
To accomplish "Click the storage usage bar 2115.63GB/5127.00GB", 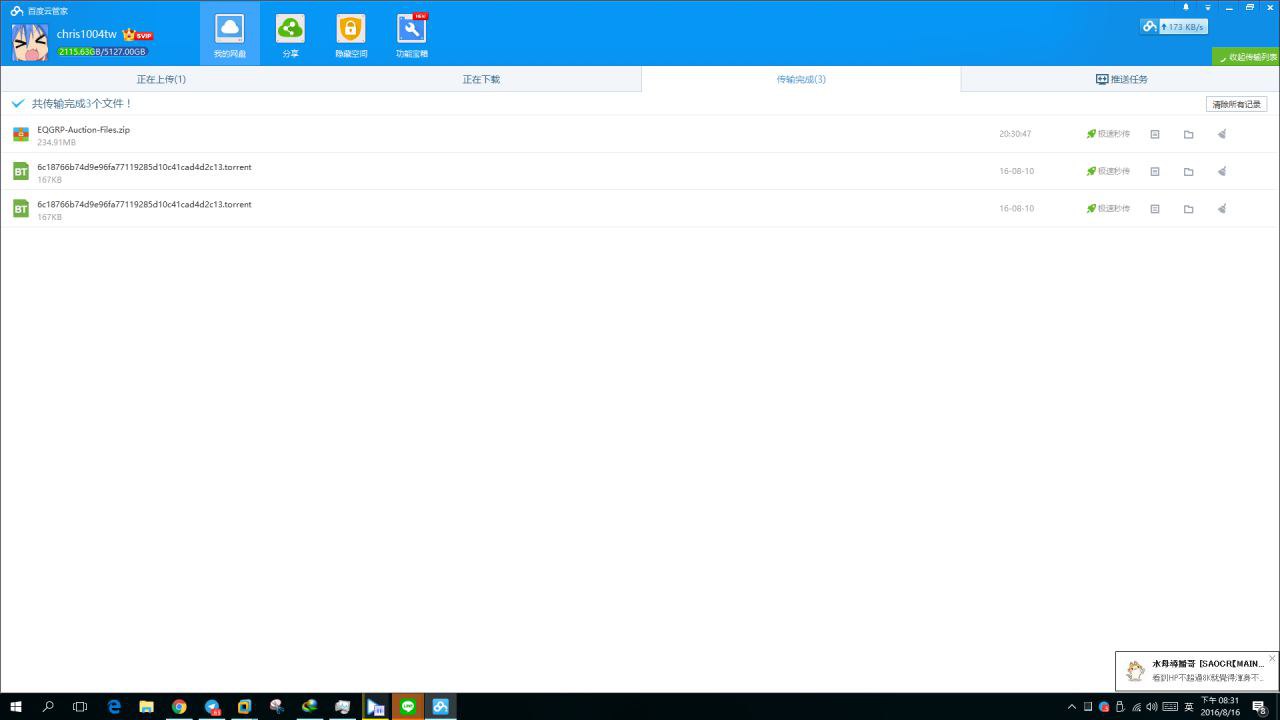I will [x=102, y=52].
